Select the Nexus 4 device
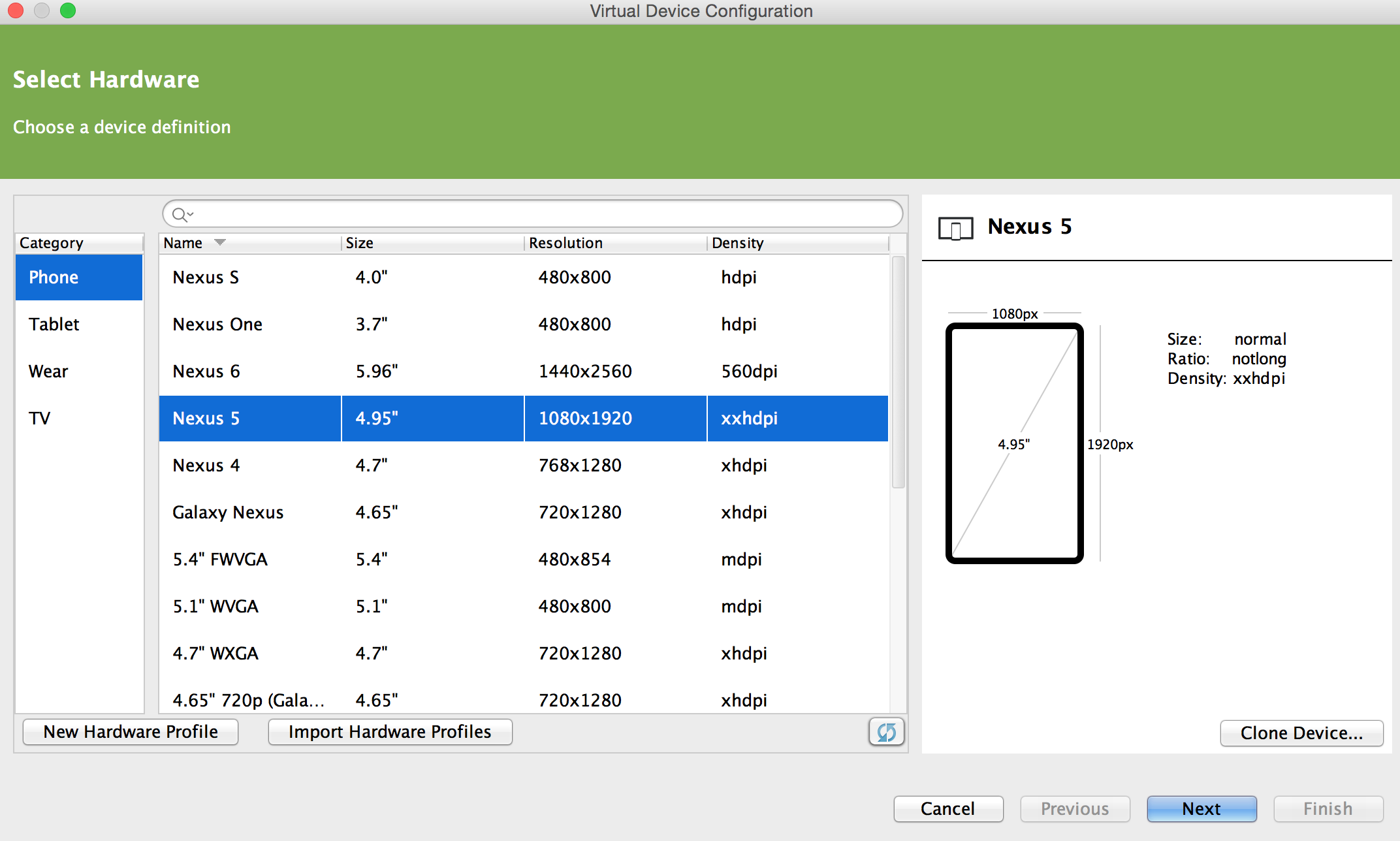The width and height of the screenshot is (1400, 841). point(524,466)
